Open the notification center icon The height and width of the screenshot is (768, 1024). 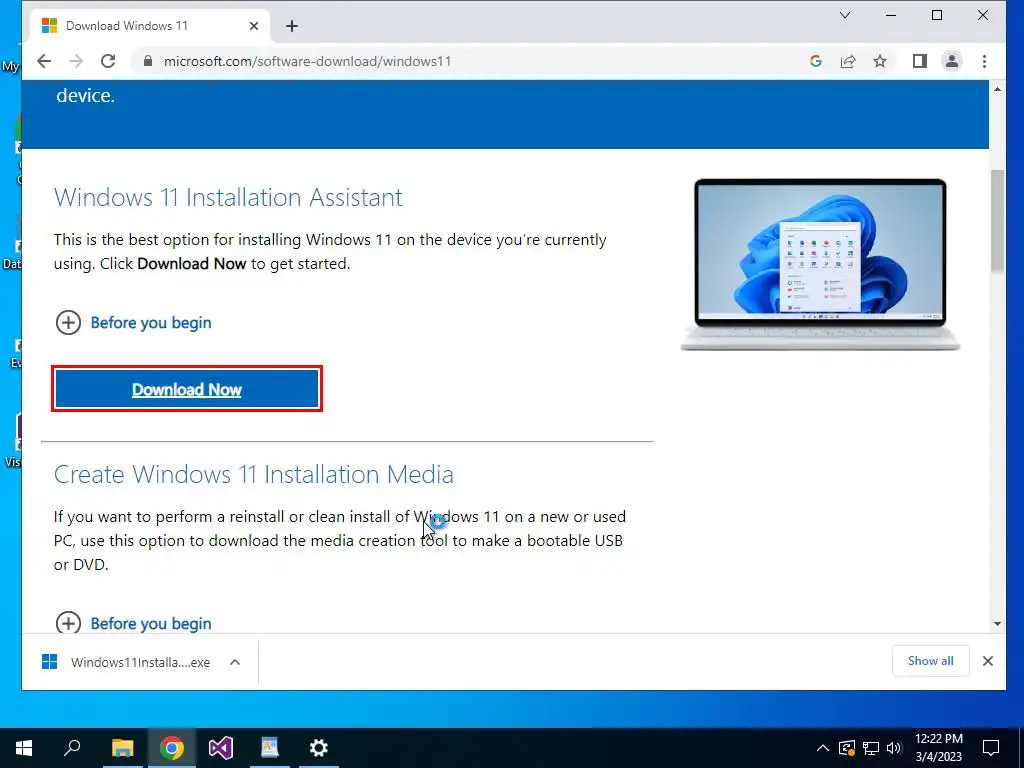point(991,748)
